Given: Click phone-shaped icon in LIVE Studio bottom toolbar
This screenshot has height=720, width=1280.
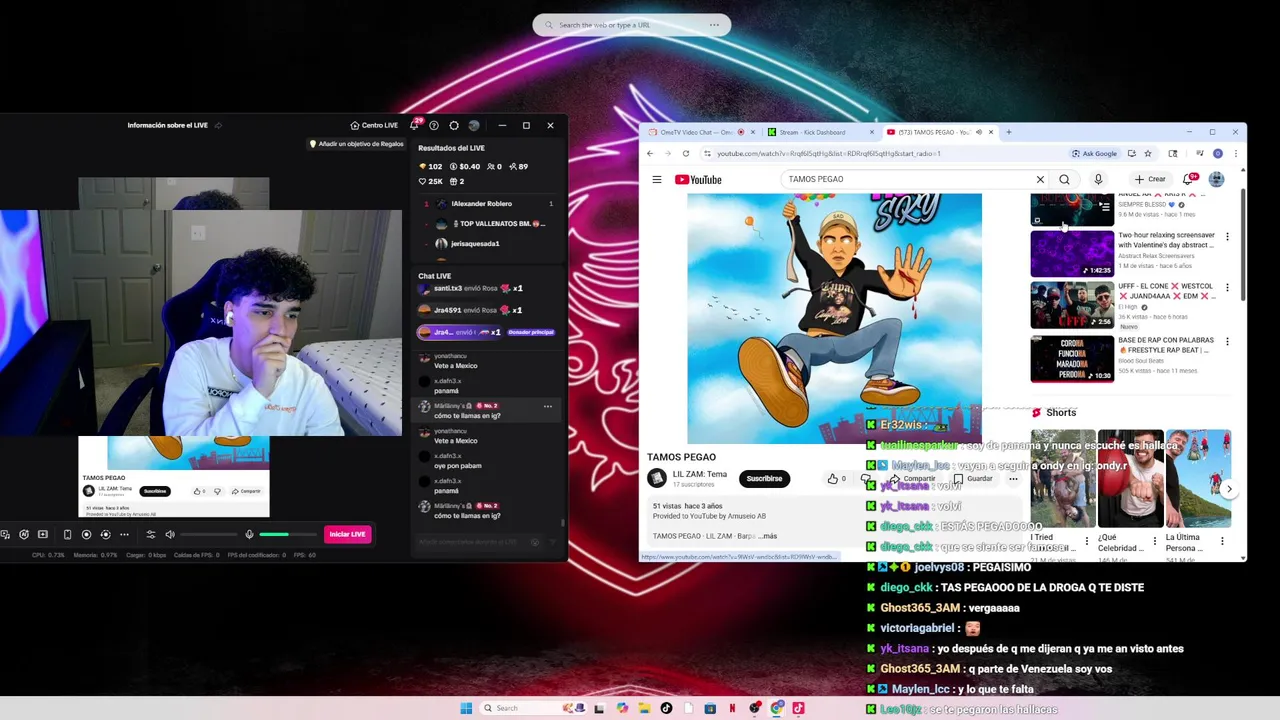Looking at the screenshot, I should (67, 534).
